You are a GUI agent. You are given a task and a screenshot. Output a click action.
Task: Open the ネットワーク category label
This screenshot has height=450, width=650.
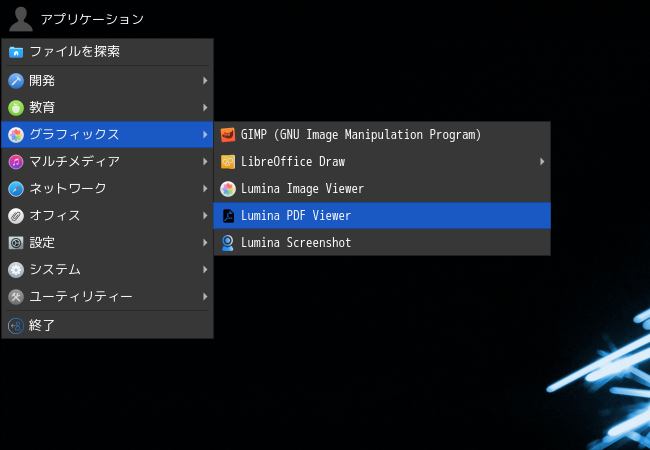point(68,189)
